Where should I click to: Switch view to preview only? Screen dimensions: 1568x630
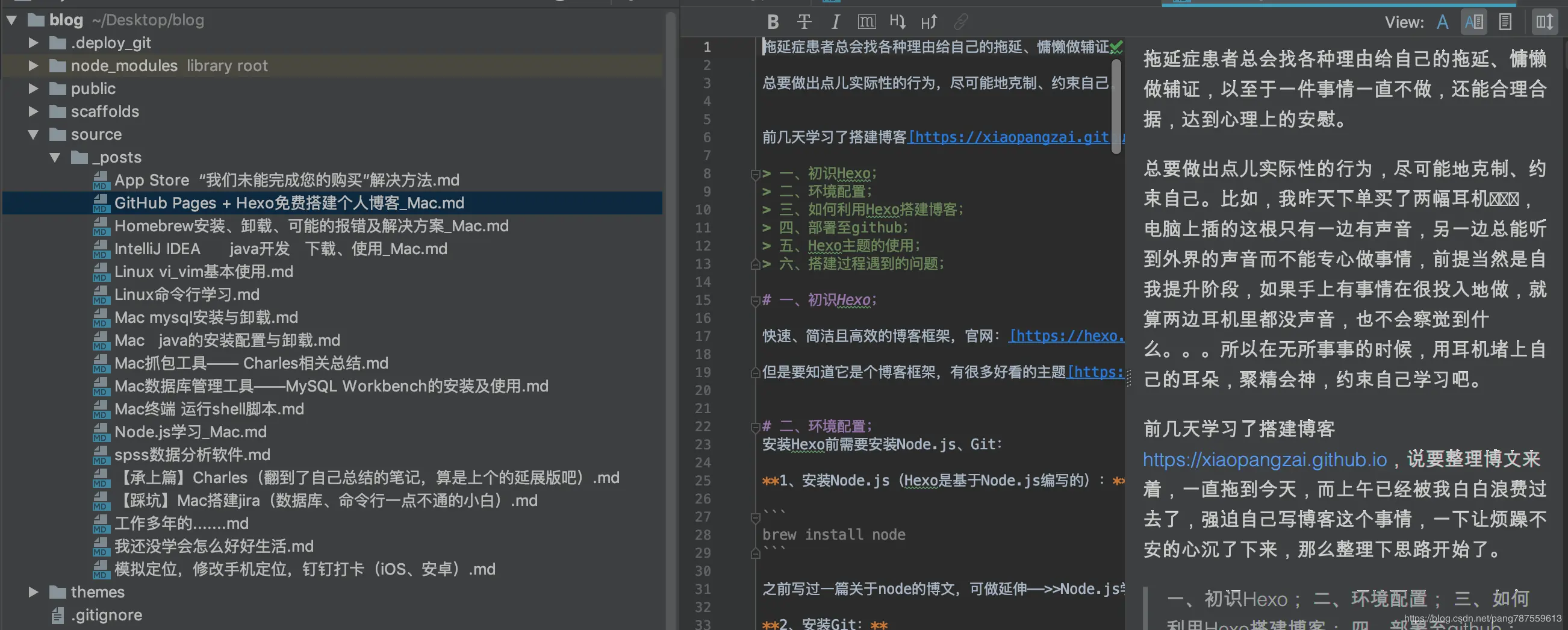(1505, 22)
